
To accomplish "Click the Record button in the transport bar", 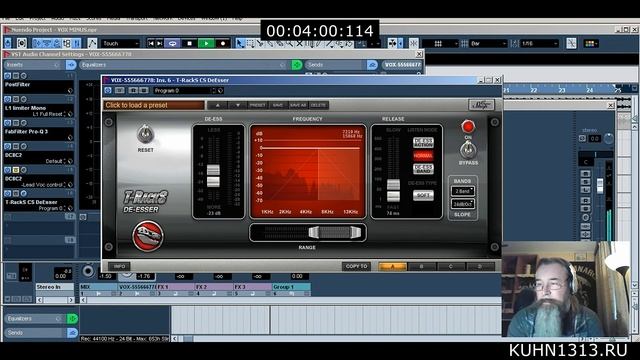I will coord(223,43).
